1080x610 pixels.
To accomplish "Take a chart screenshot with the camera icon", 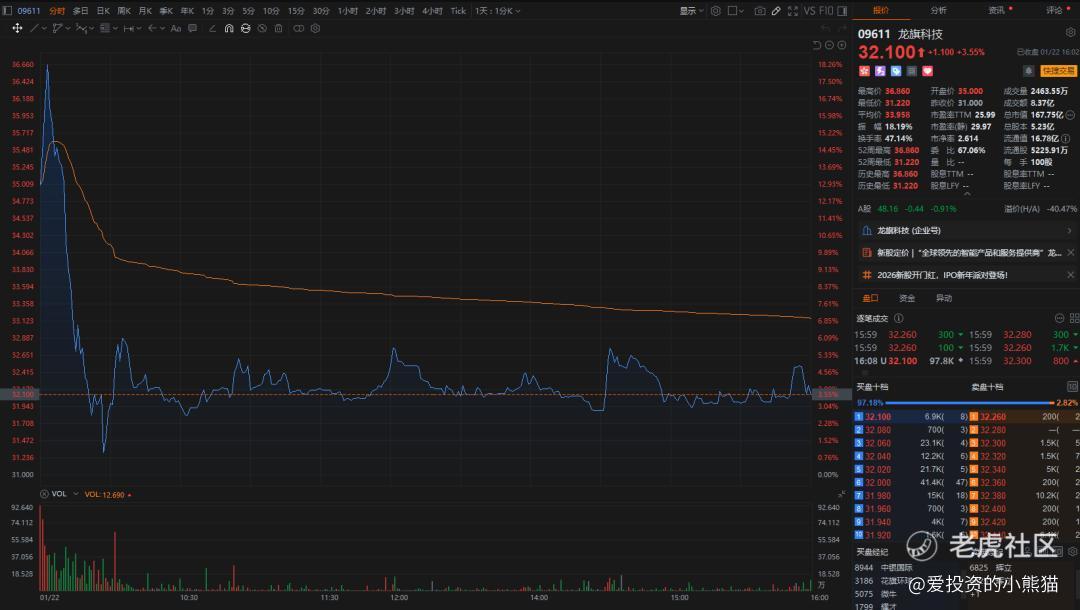I will (x=760, y=11).
